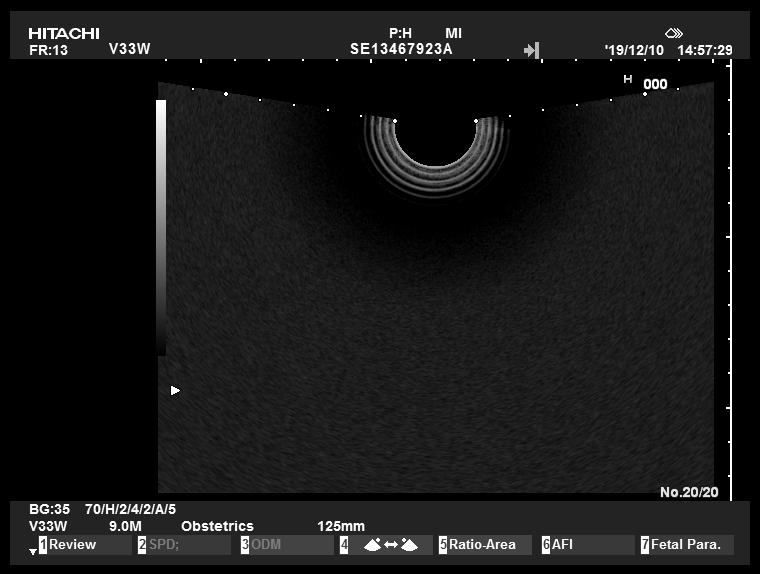
Task: Open the Ratio-Area measurement menu
Action: pyautogui.click(x=483, y=545)
